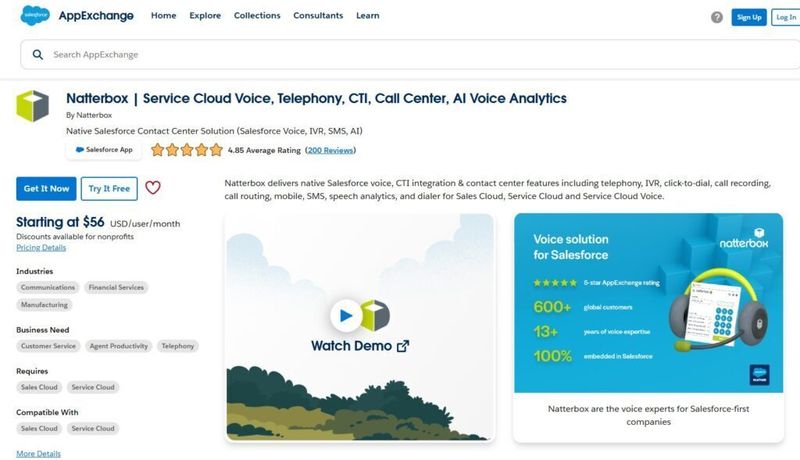800x460 pixels.
Task: Open the help question mark icon
Action: pyautogui.click(x=717, y=17)
